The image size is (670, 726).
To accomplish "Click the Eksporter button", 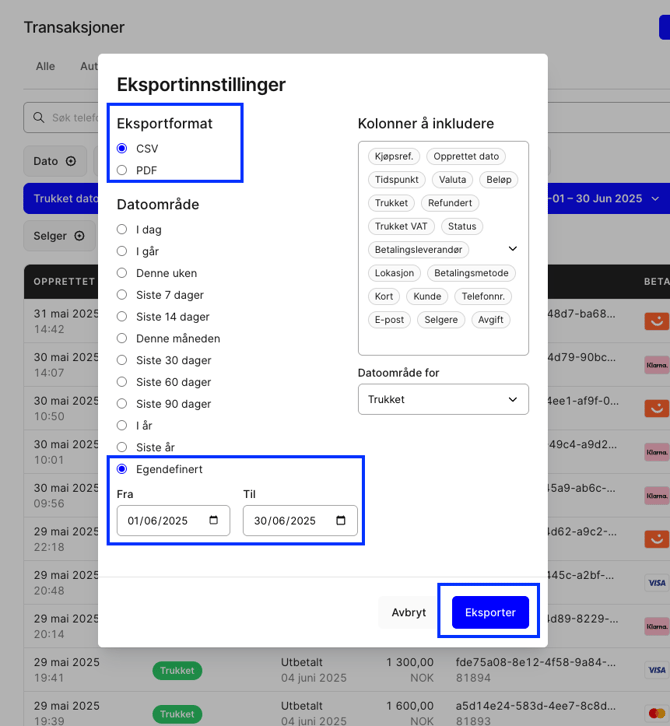I will click(490, 612).
